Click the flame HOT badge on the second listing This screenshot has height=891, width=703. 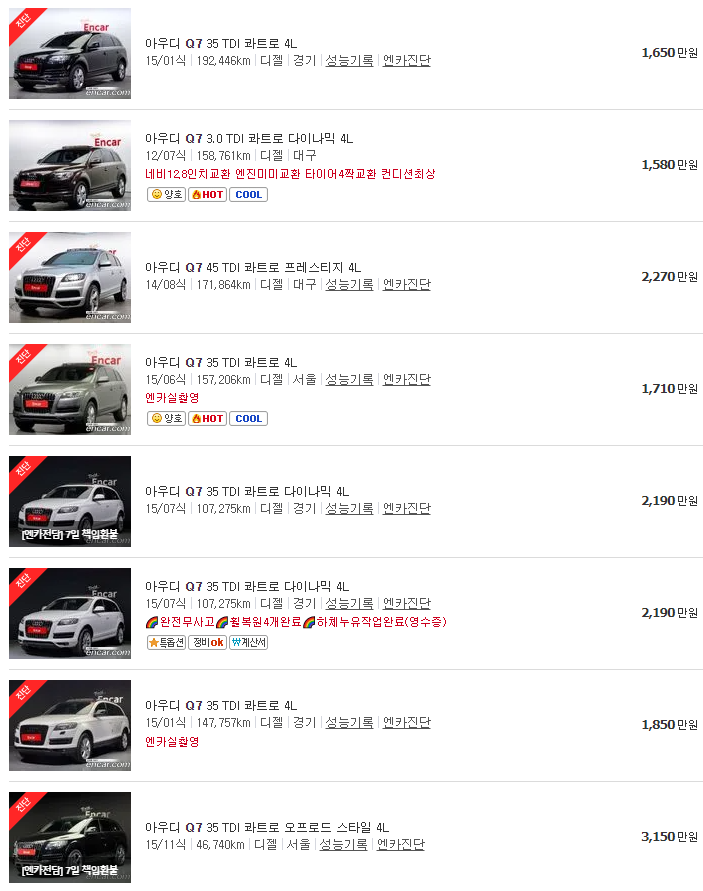coord(207,194)
